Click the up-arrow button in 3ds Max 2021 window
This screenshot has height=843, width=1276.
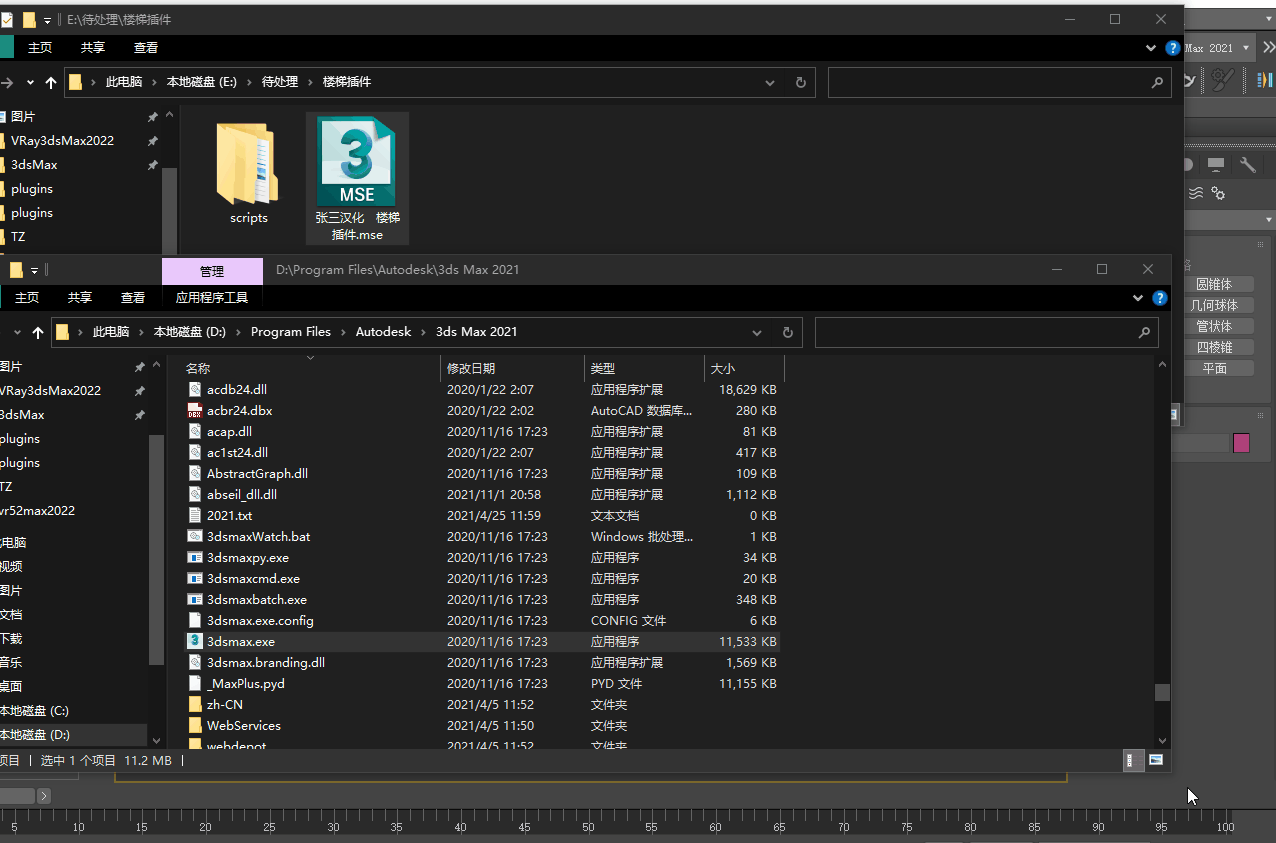coord(38,332)
